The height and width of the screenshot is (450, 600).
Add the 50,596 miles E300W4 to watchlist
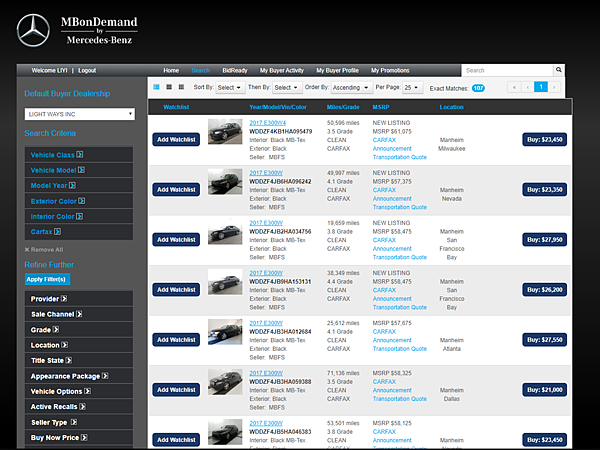point(176,140)
